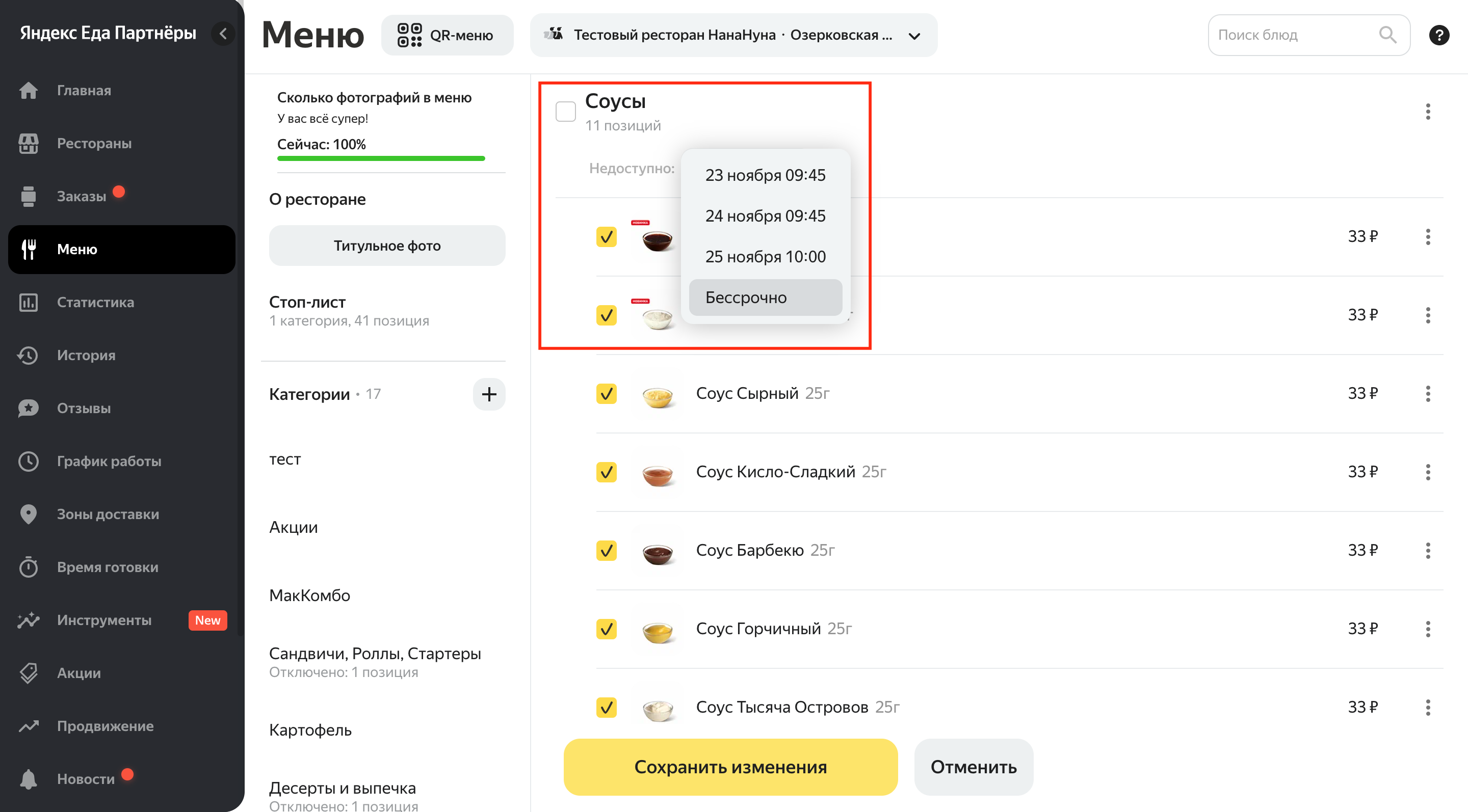This screenshot has height=812, width=1468.
Task: Uncheck the Соус Горчичный checkbox
Action: click(607, 629)
